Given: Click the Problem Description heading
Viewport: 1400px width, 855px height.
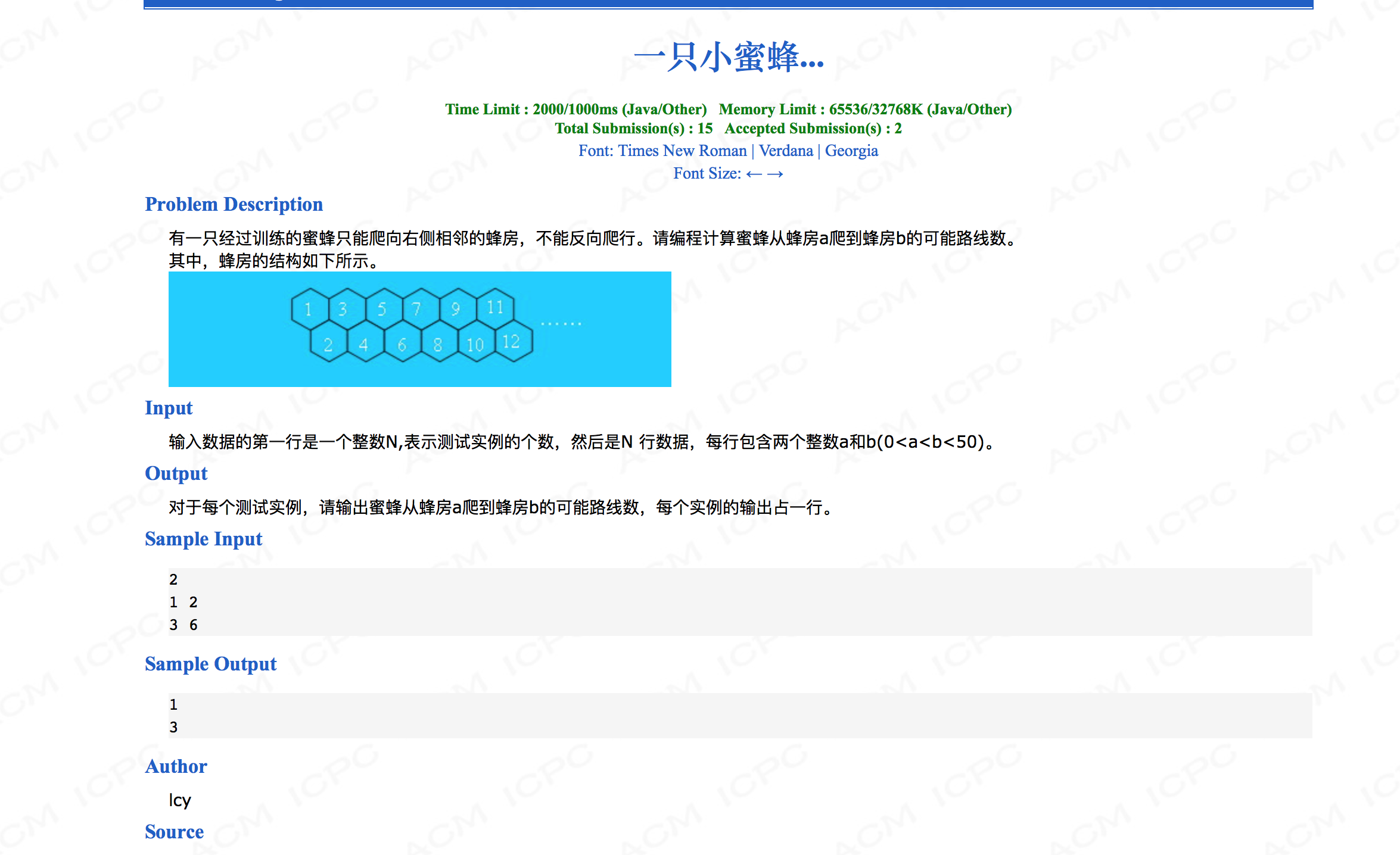Looking at the screenshot, I should coord(234,204).
